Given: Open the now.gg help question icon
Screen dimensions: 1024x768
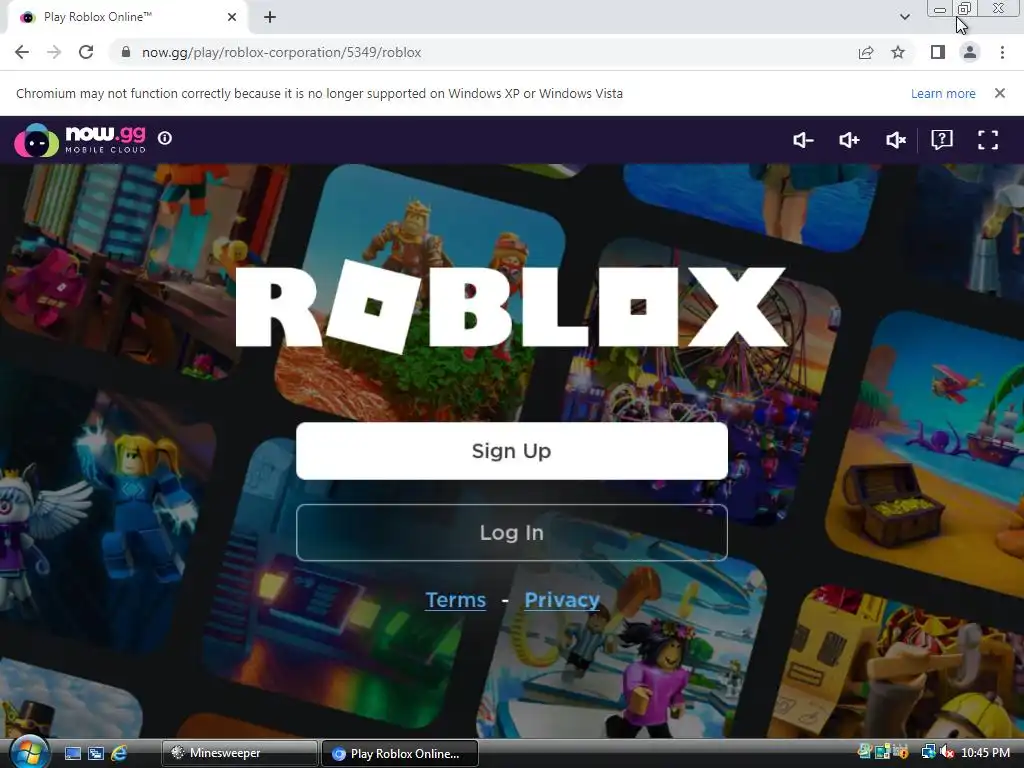Looking at the screenshot, I should 942,140.
